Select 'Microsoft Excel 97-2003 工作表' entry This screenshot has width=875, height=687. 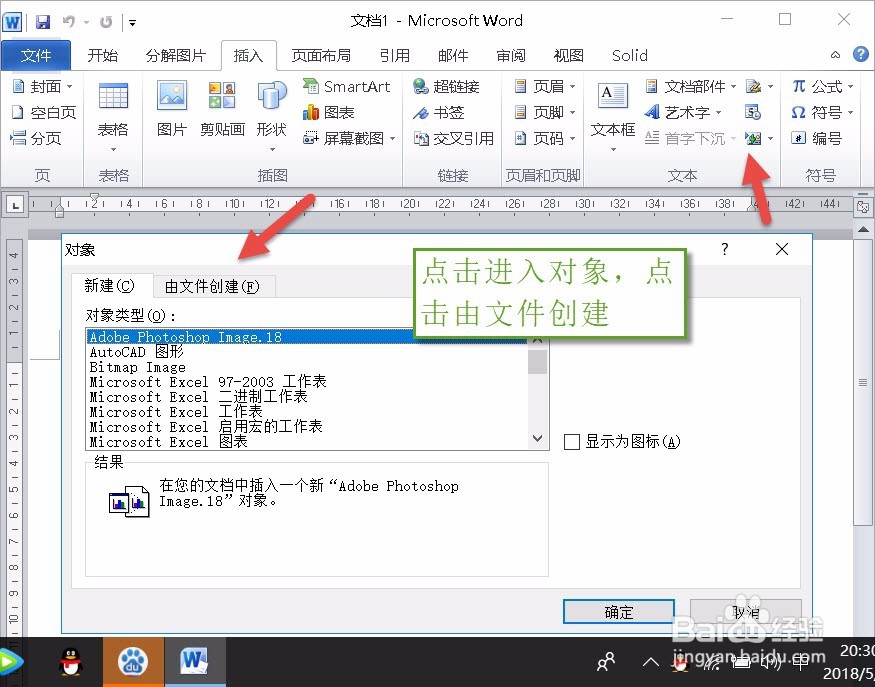point(307,382)
